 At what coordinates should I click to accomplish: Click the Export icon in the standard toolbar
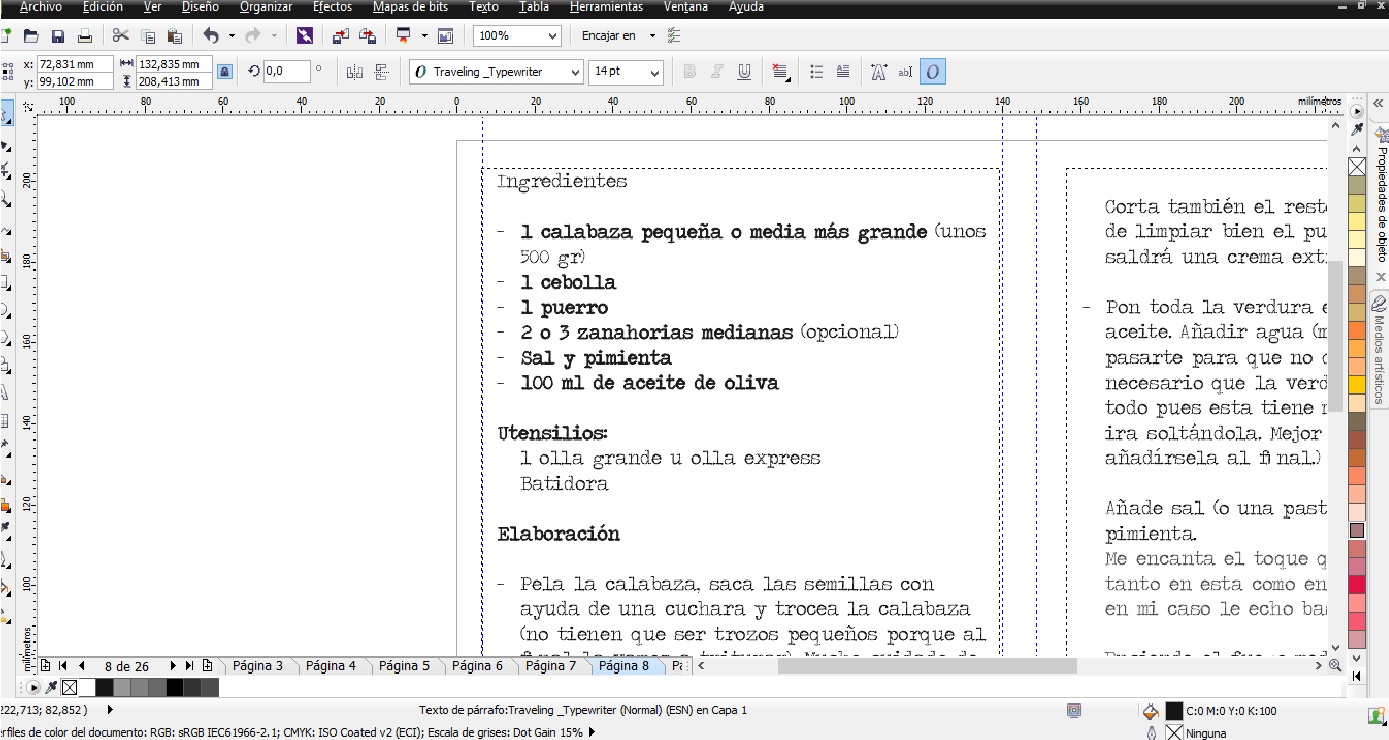(x=368, y=36)
